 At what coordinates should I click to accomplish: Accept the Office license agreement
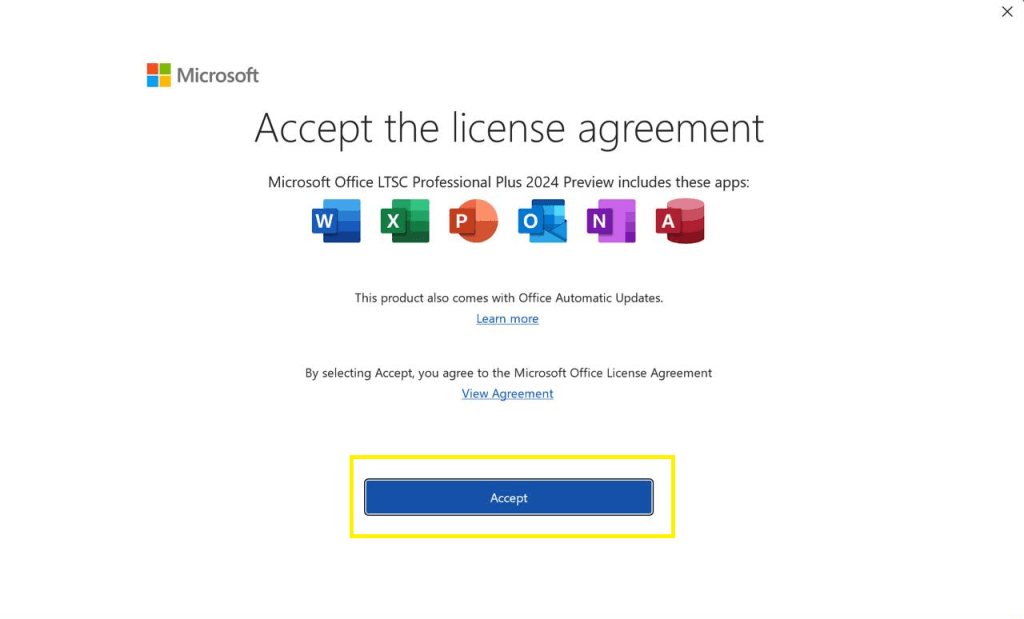tap(509, 497)
